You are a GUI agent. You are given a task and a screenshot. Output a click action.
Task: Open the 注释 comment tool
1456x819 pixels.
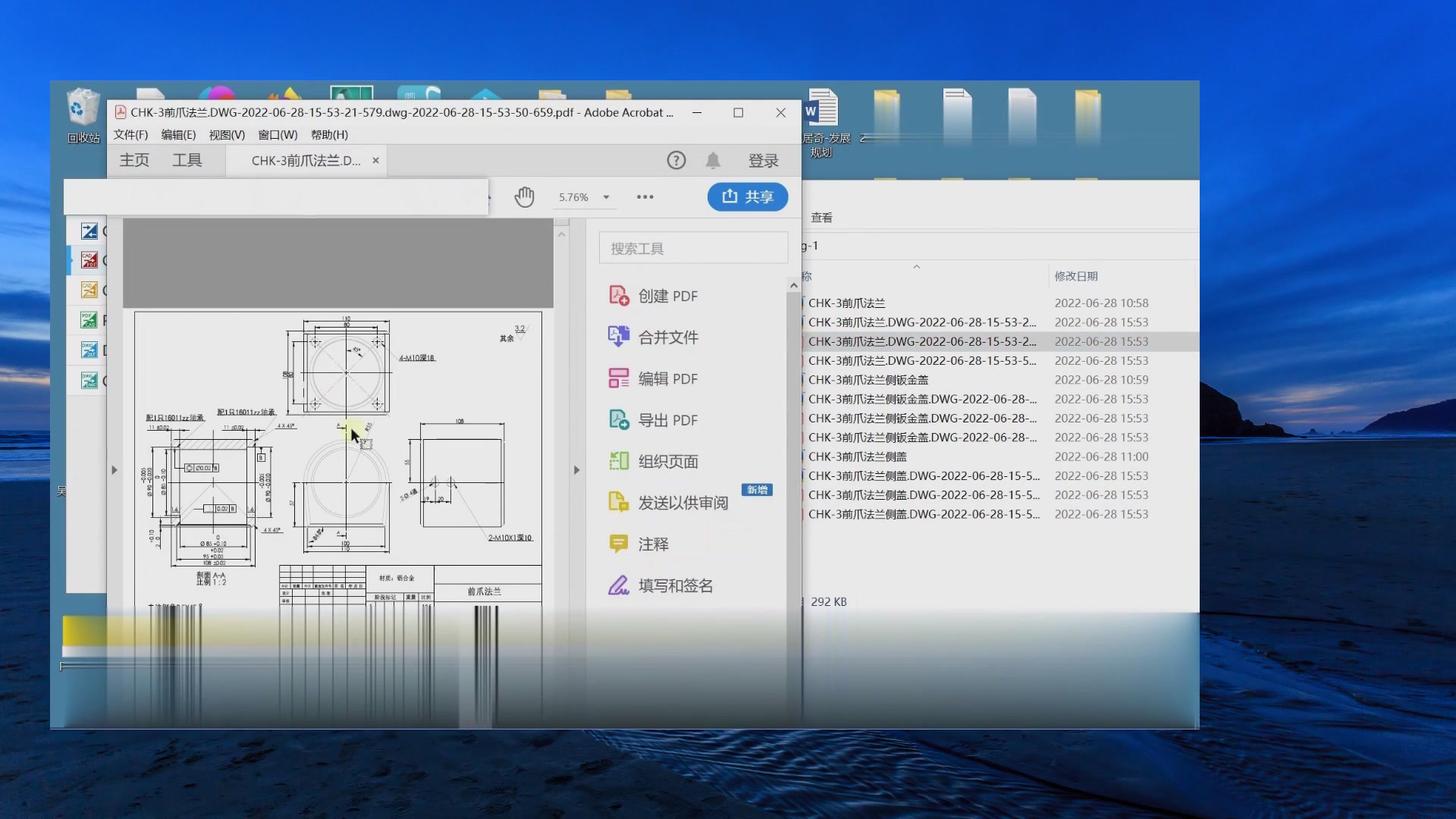639,544
